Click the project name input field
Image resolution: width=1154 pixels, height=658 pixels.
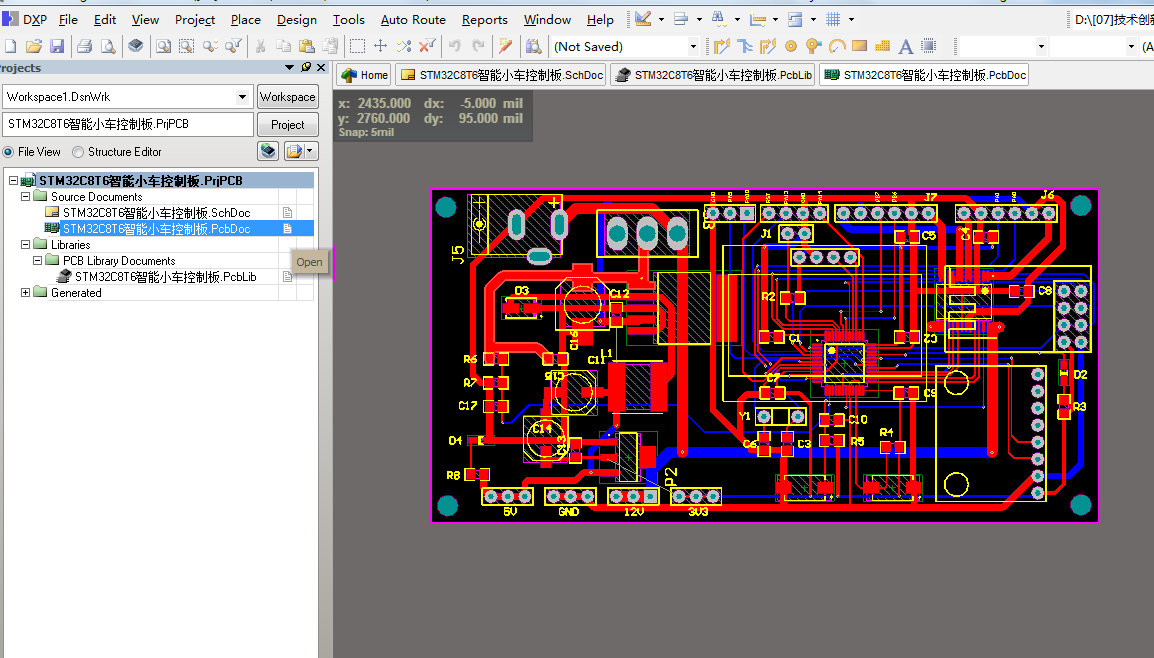point(128,124)
